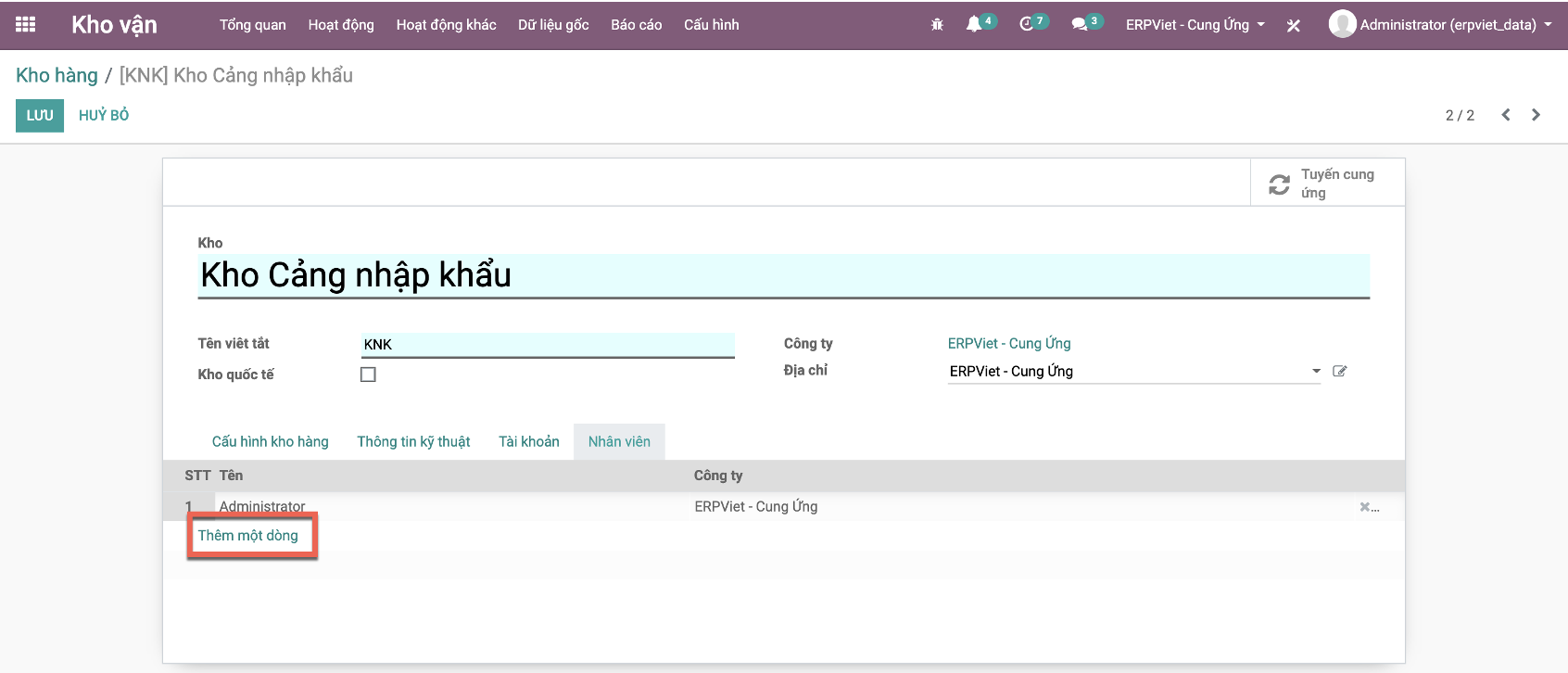Open conversations chat bubble icon
This screenshot has height=673, width=1568.
(1079, 25)
